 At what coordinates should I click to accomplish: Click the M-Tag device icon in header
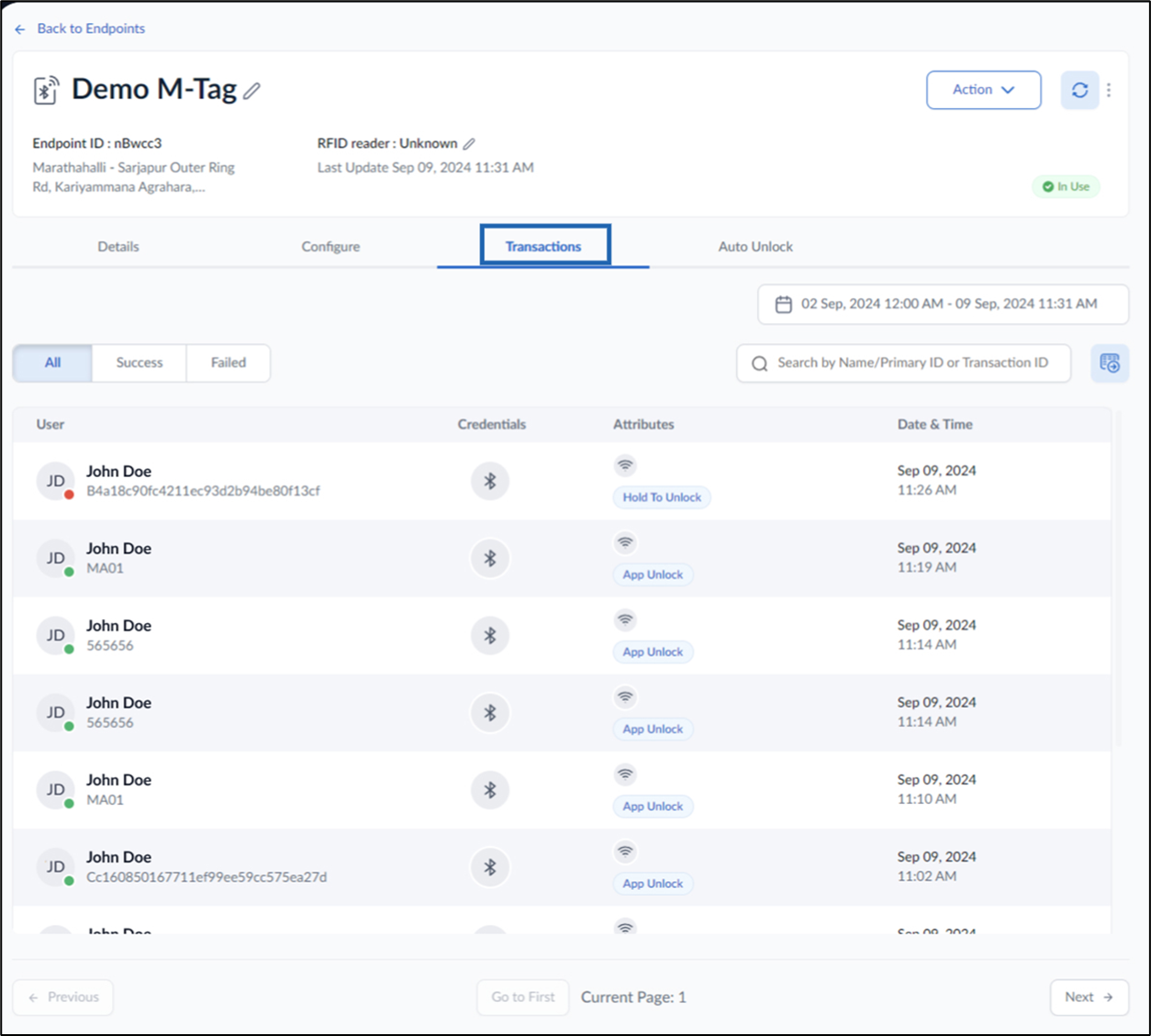pyautogui.click(x=46, y=90)
